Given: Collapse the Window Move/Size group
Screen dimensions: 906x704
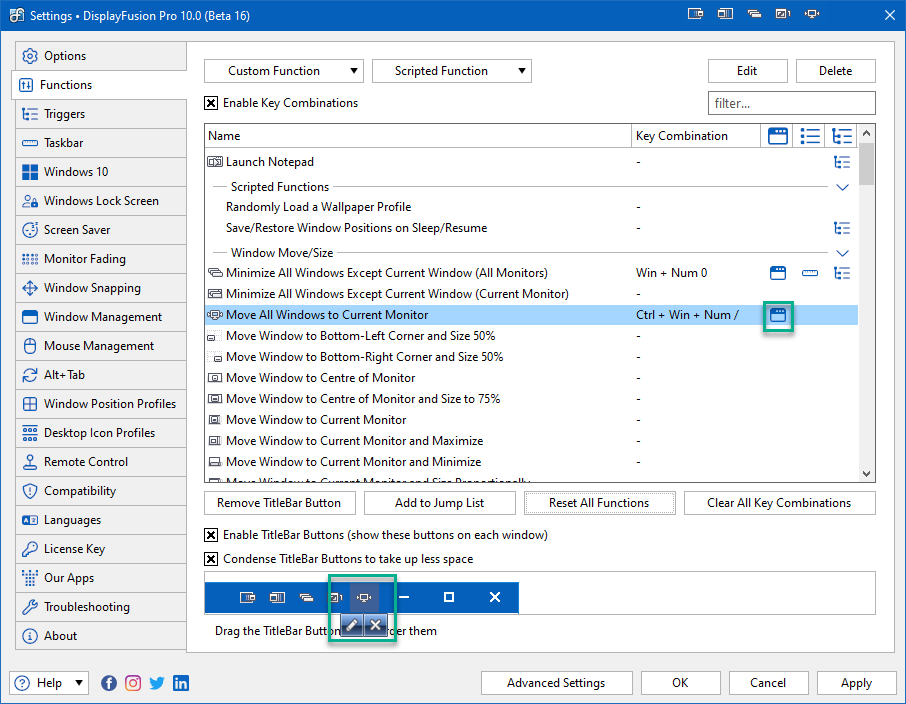Looking at the screenshot, I should tap(842, 253).
